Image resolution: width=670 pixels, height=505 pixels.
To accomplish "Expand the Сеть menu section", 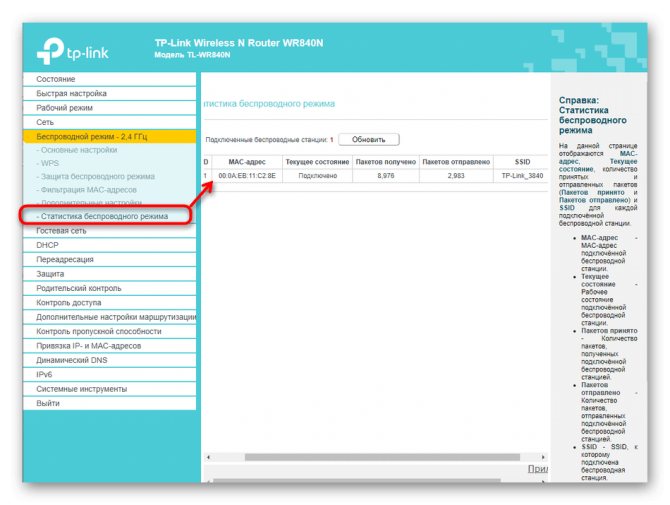I will (x=110, y=122).
